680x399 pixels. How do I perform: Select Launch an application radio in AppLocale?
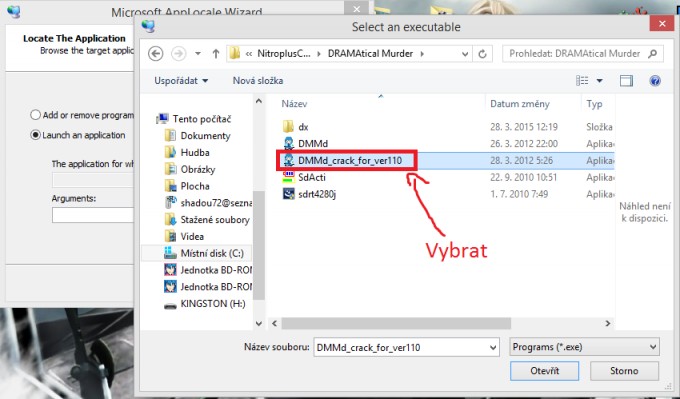35,135
